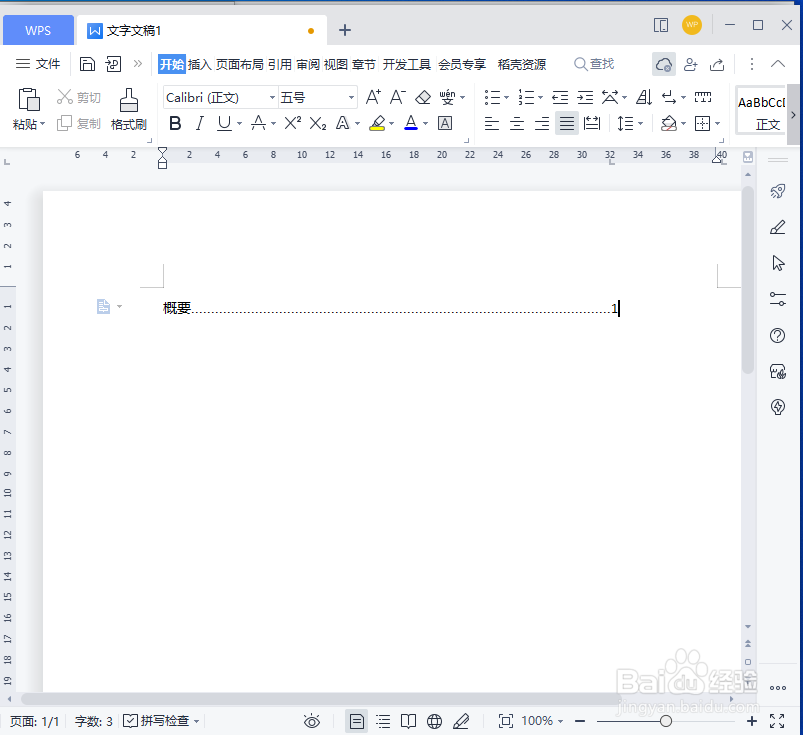Toggle bold formatting
803x735 pixels.
pyautogui.click(x=175, y=123)
